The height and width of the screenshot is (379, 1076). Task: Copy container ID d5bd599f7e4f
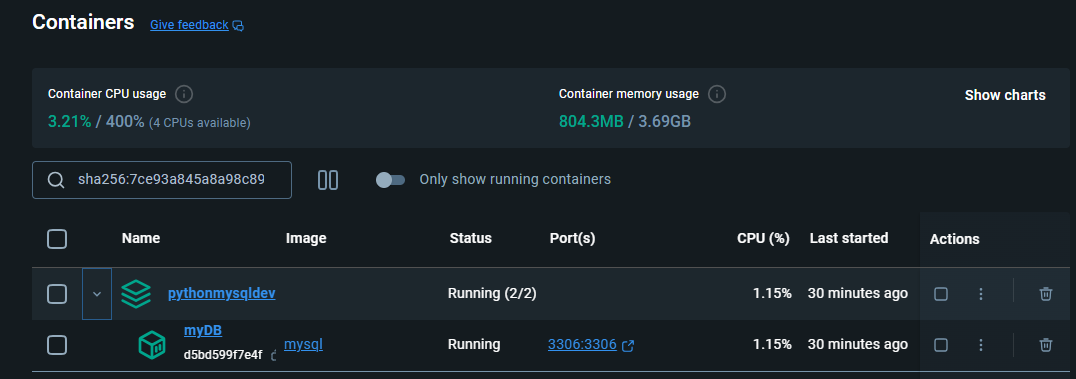(274, 356)
